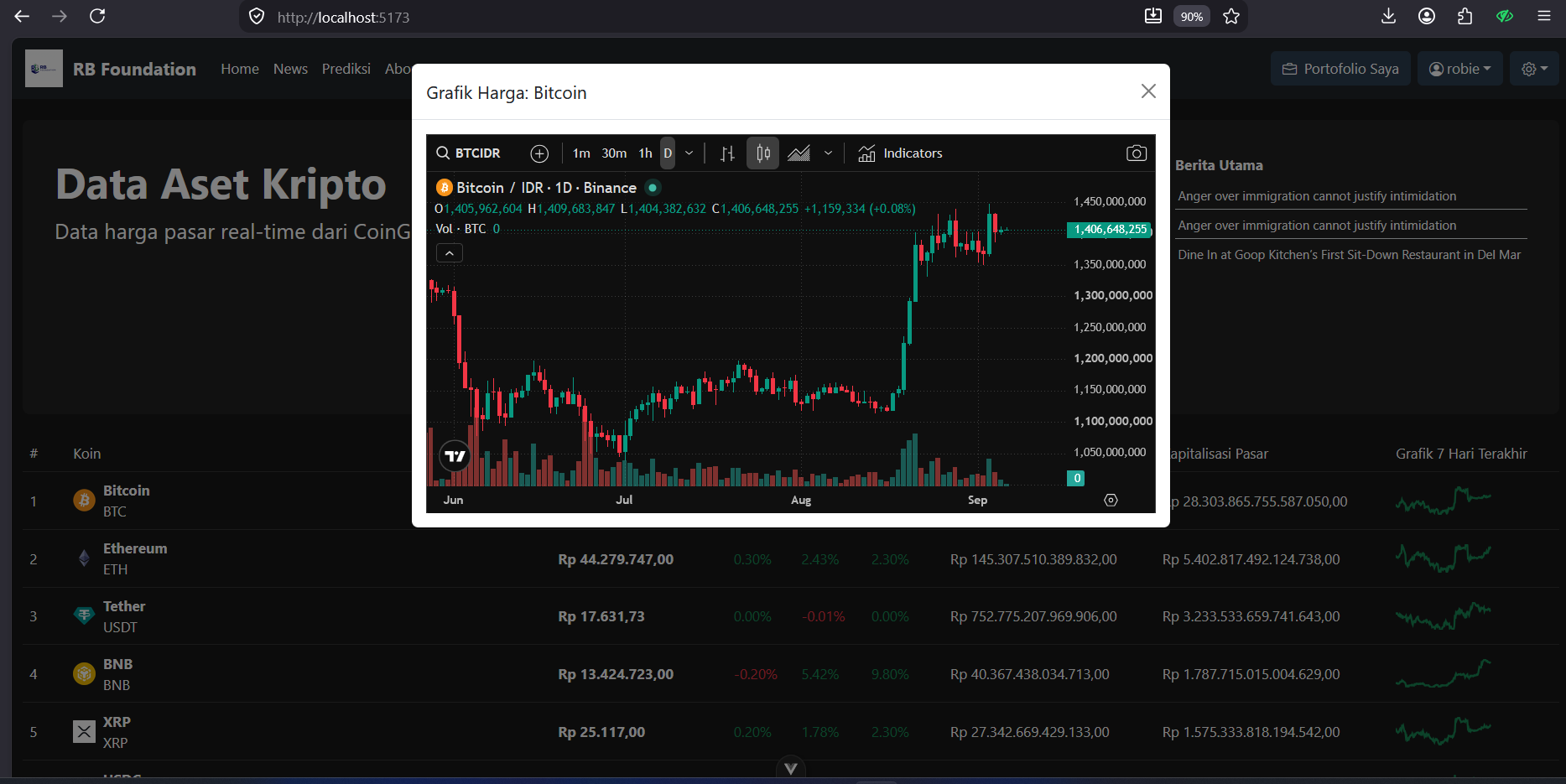
Task: Switch chart to 30m interval
Action: click(614, 153)
